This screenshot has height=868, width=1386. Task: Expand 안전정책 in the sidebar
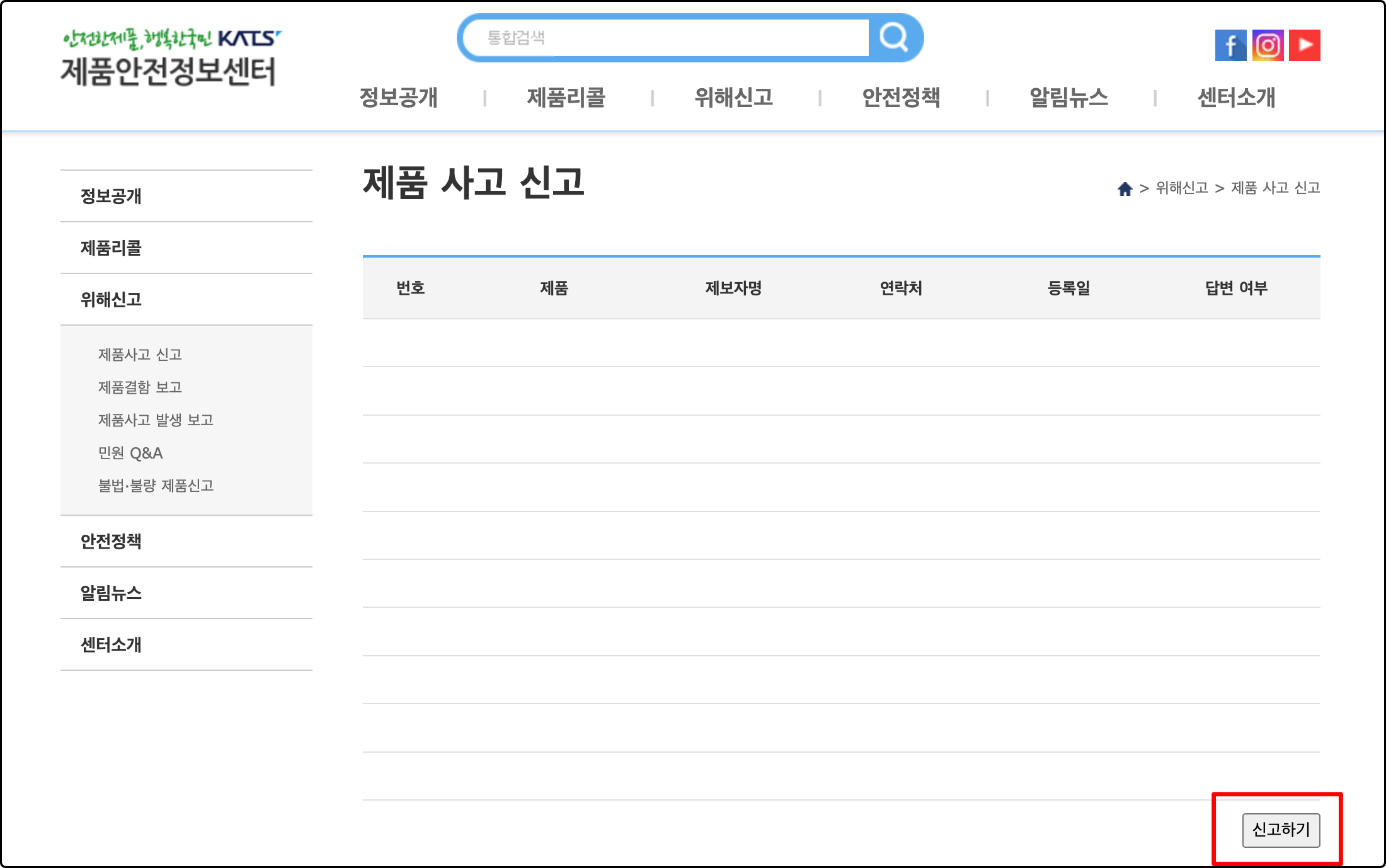tap(186, 541)
